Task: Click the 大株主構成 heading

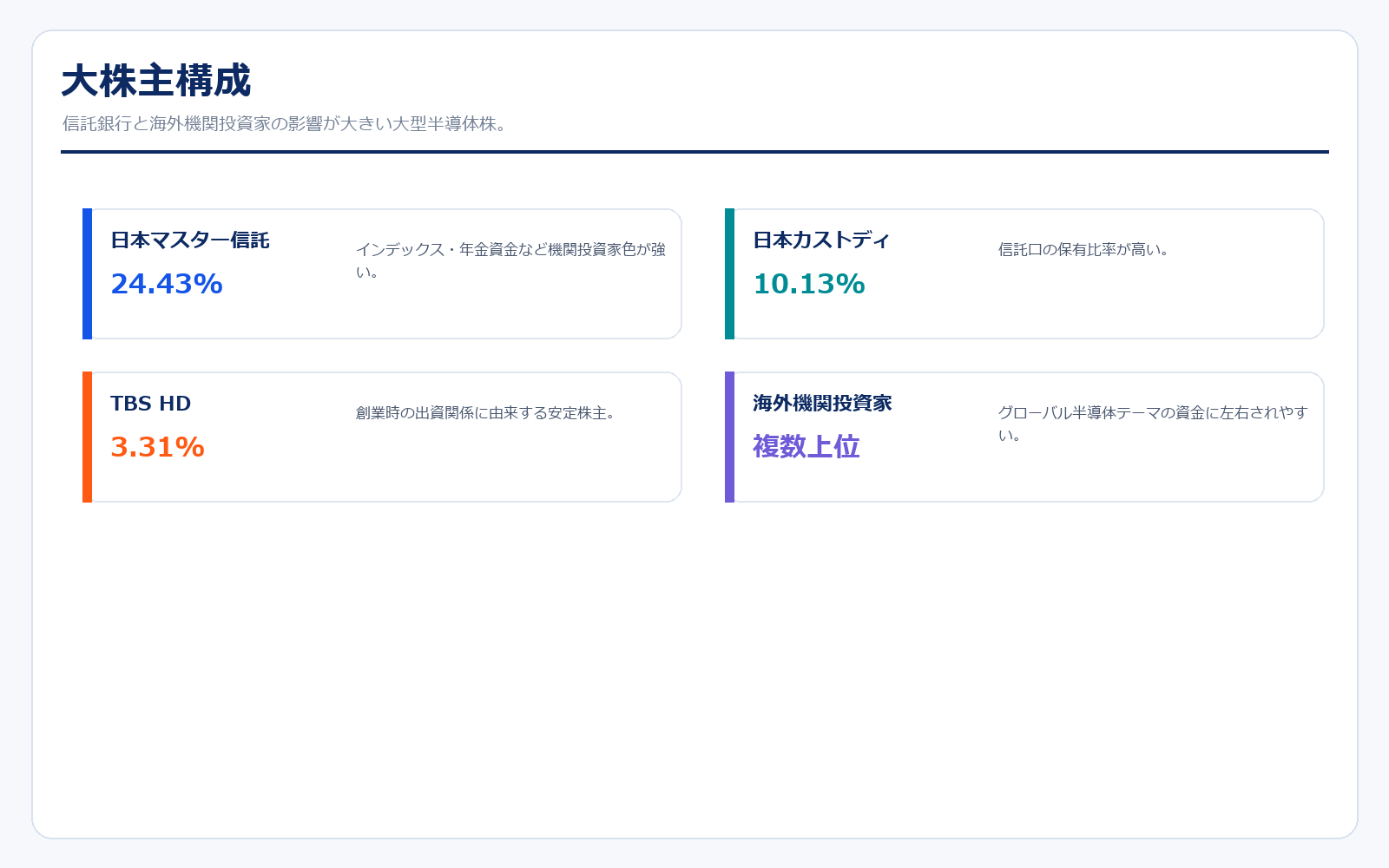Action: (x=156, y=81)
